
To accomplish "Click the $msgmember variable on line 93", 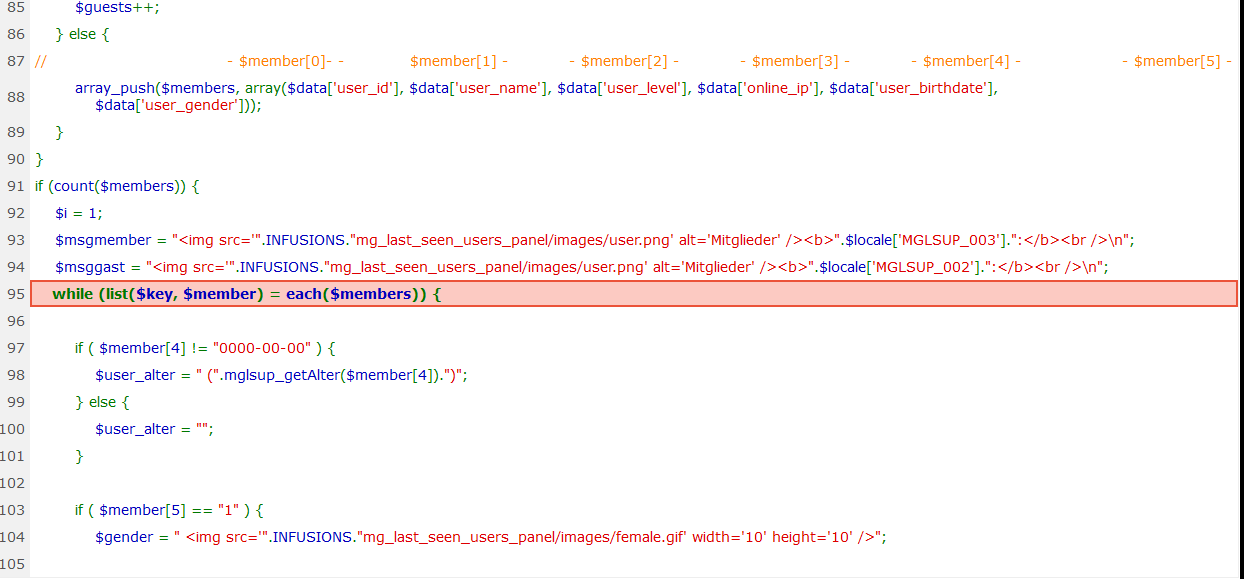I will pos(105,240).
